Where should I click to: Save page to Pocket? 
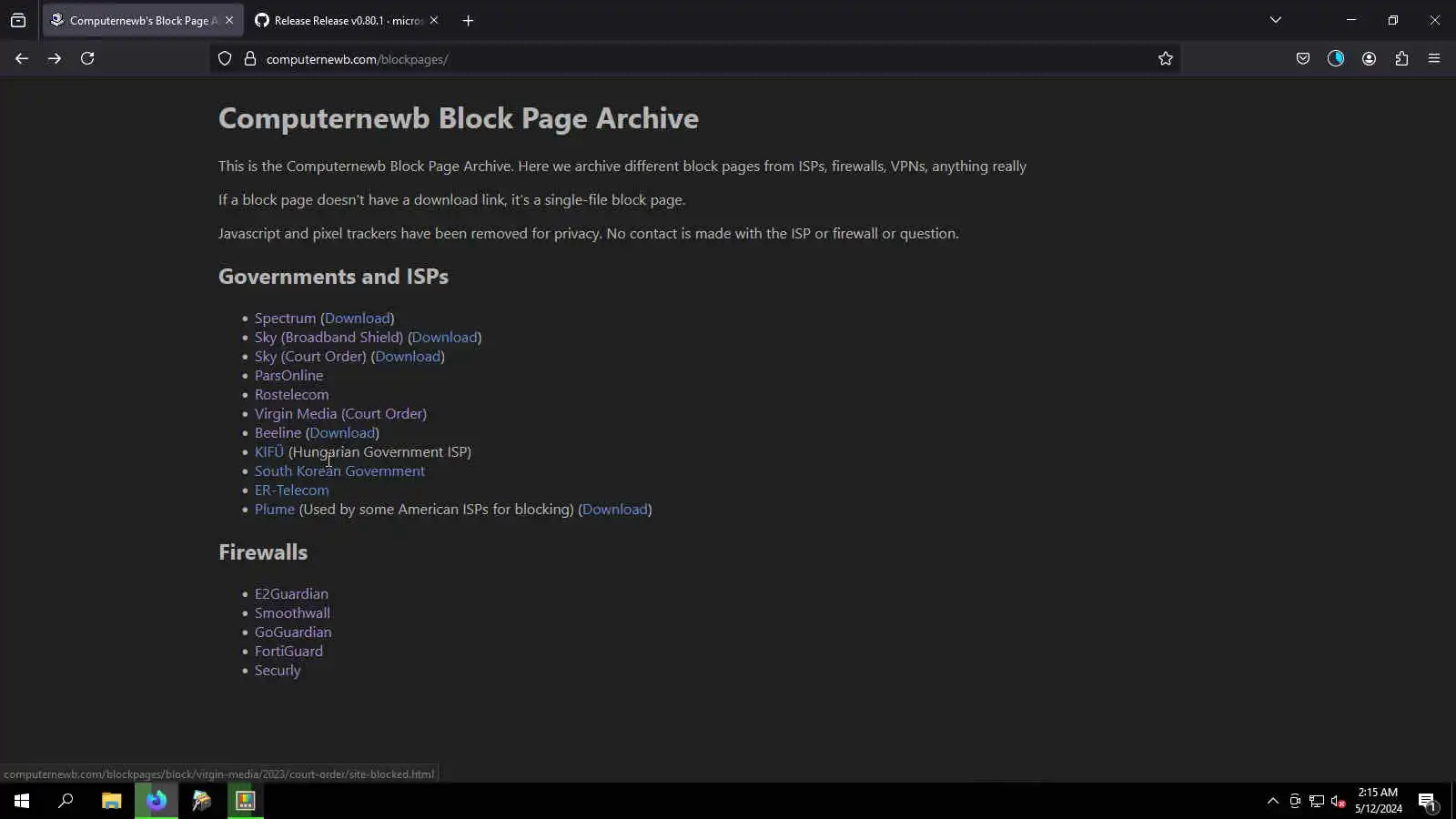[x=1303, y=58]
